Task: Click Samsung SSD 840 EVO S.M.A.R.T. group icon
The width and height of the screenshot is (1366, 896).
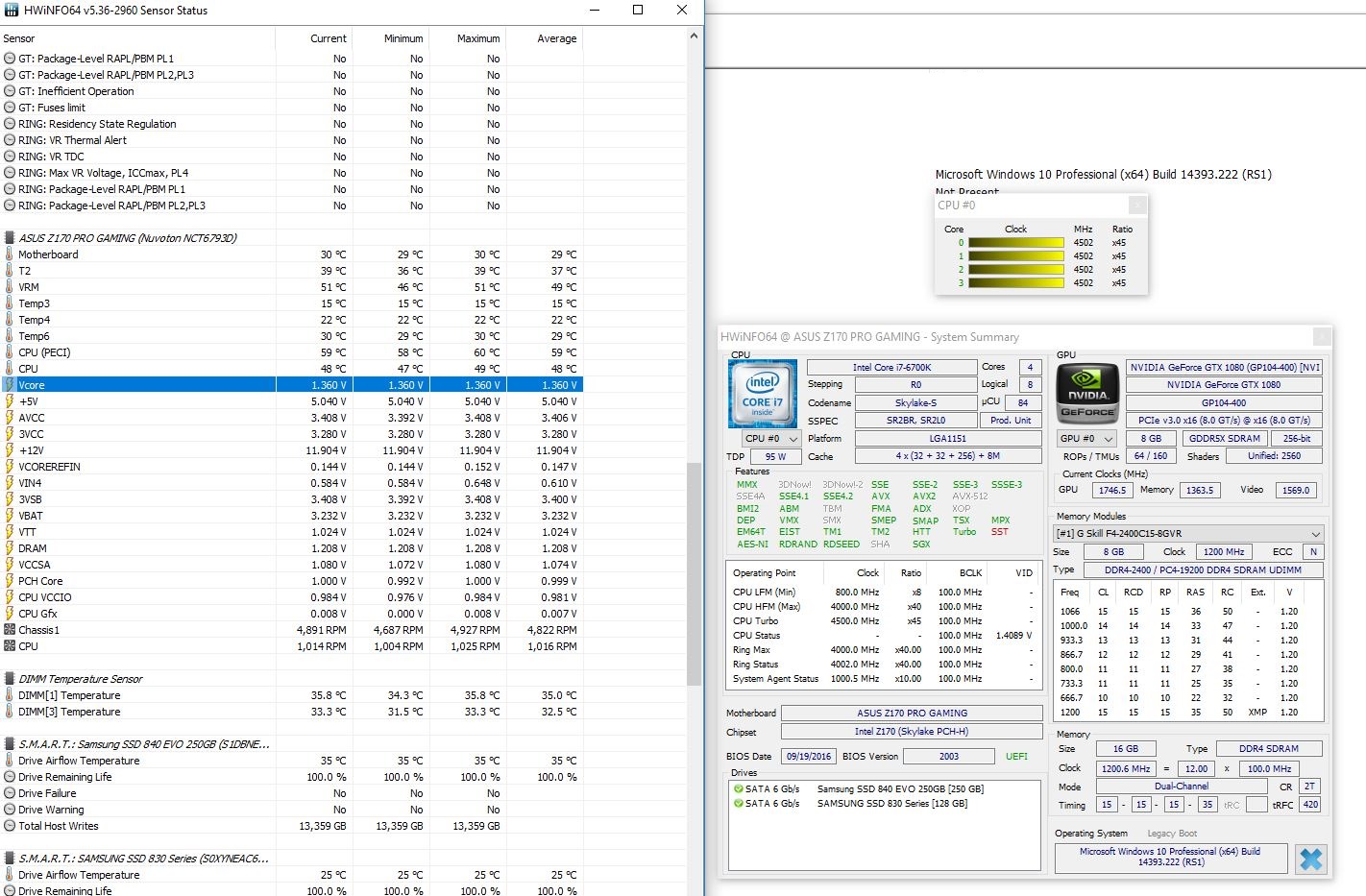Action: 10,744
